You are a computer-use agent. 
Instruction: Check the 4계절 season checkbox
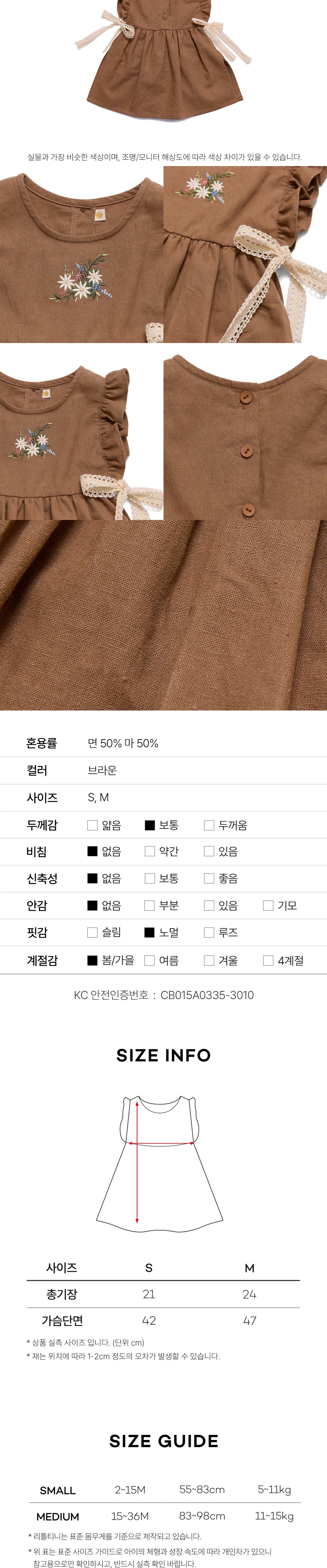pos(268,960)
